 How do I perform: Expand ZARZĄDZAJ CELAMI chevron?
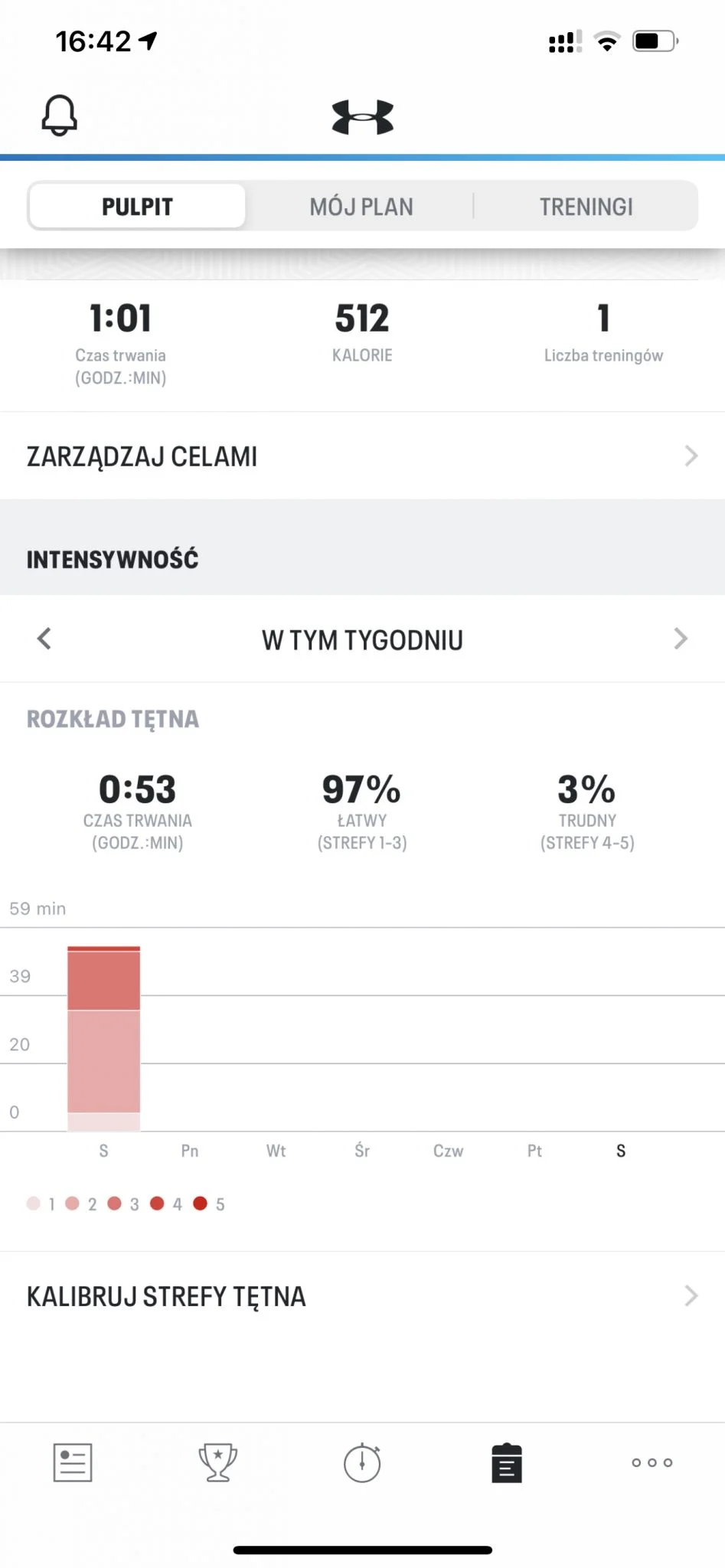click(x=691, y=456)
